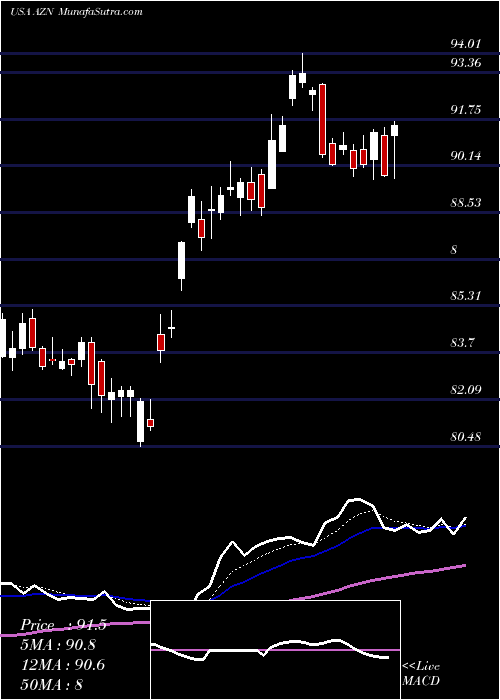Click the 50MA value readout
This screenshot has height=700, width=500.
(51, 684)
